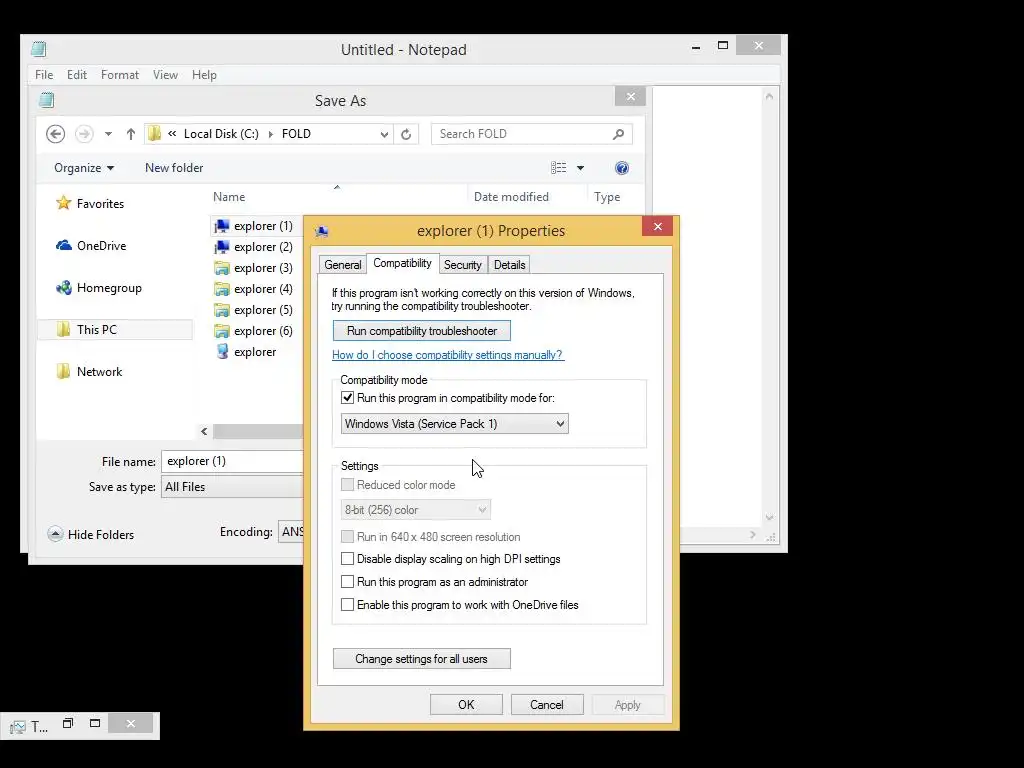Sort by the Name column header
This screenshot has height=768, width=1024.
(x=229, y=197)
